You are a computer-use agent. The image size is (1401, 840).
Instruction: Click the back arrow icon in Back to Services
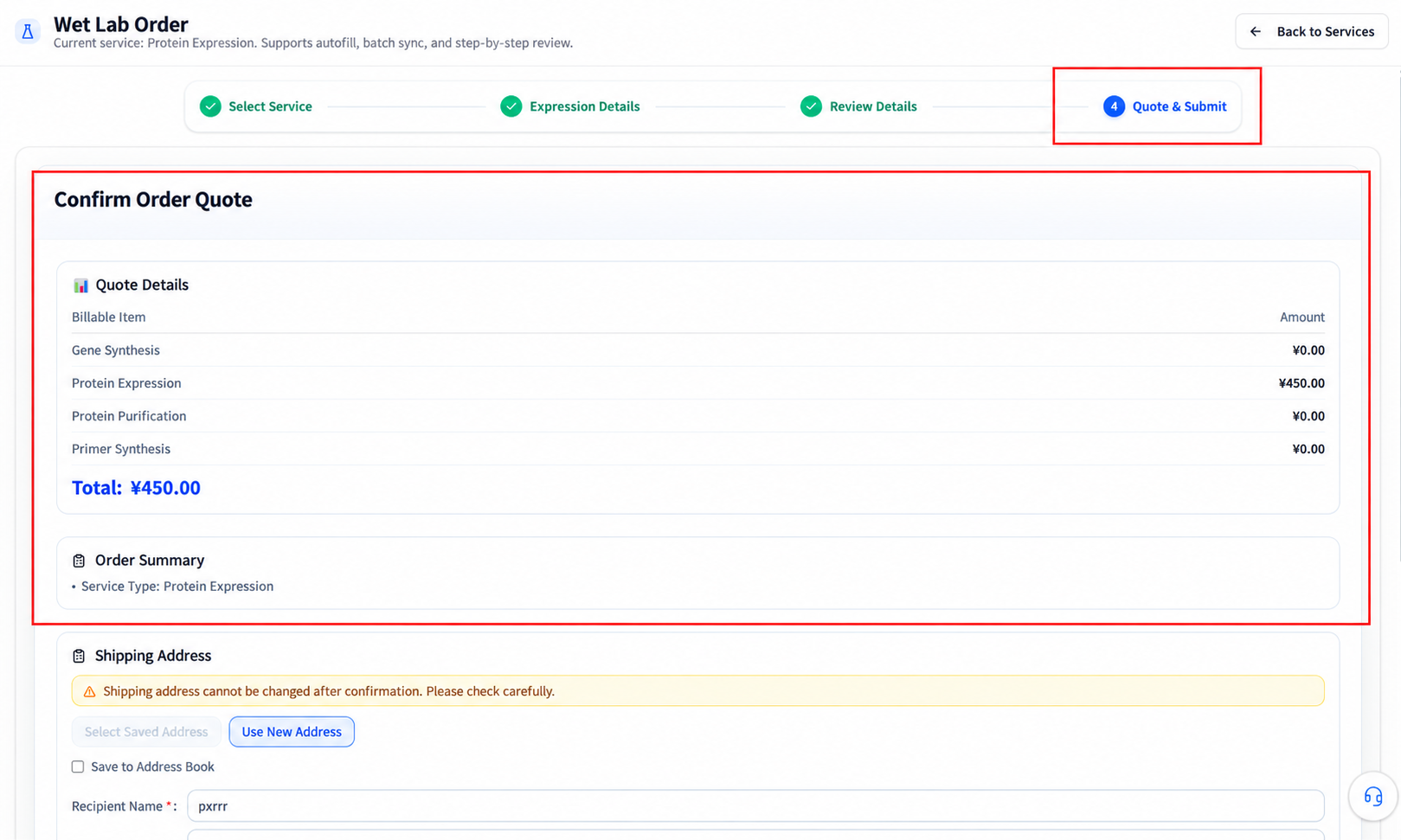pos(1256,32)
